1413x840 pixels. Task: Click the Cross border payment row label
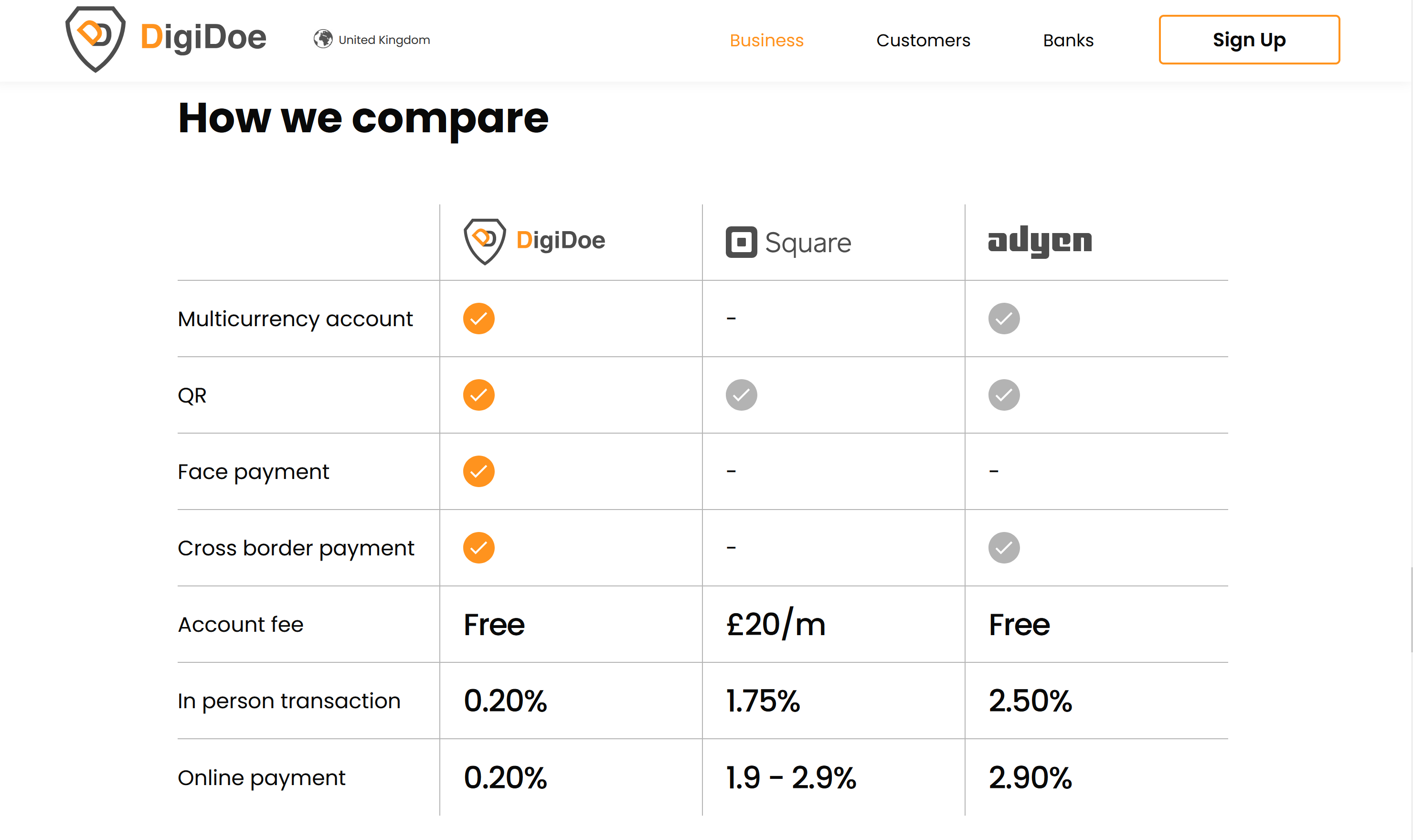296,549
